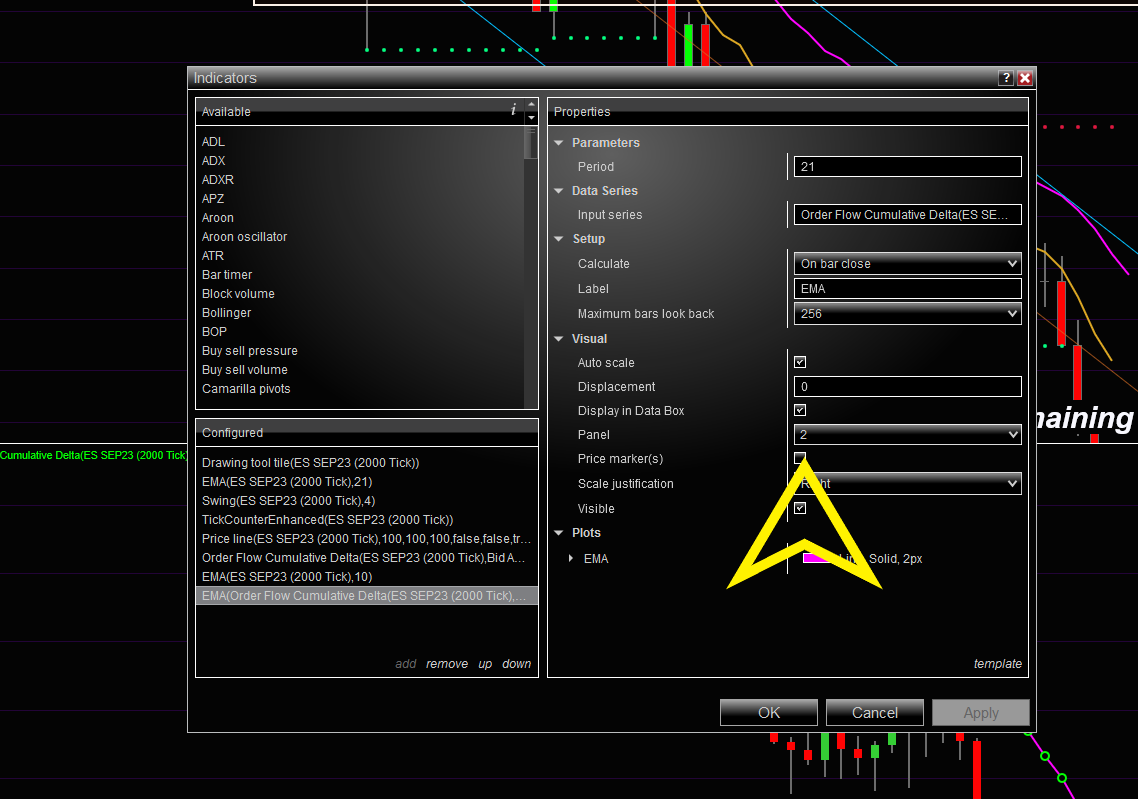Select EMA(Order Flow Cumulative Delta) configured row

point(367,595)
